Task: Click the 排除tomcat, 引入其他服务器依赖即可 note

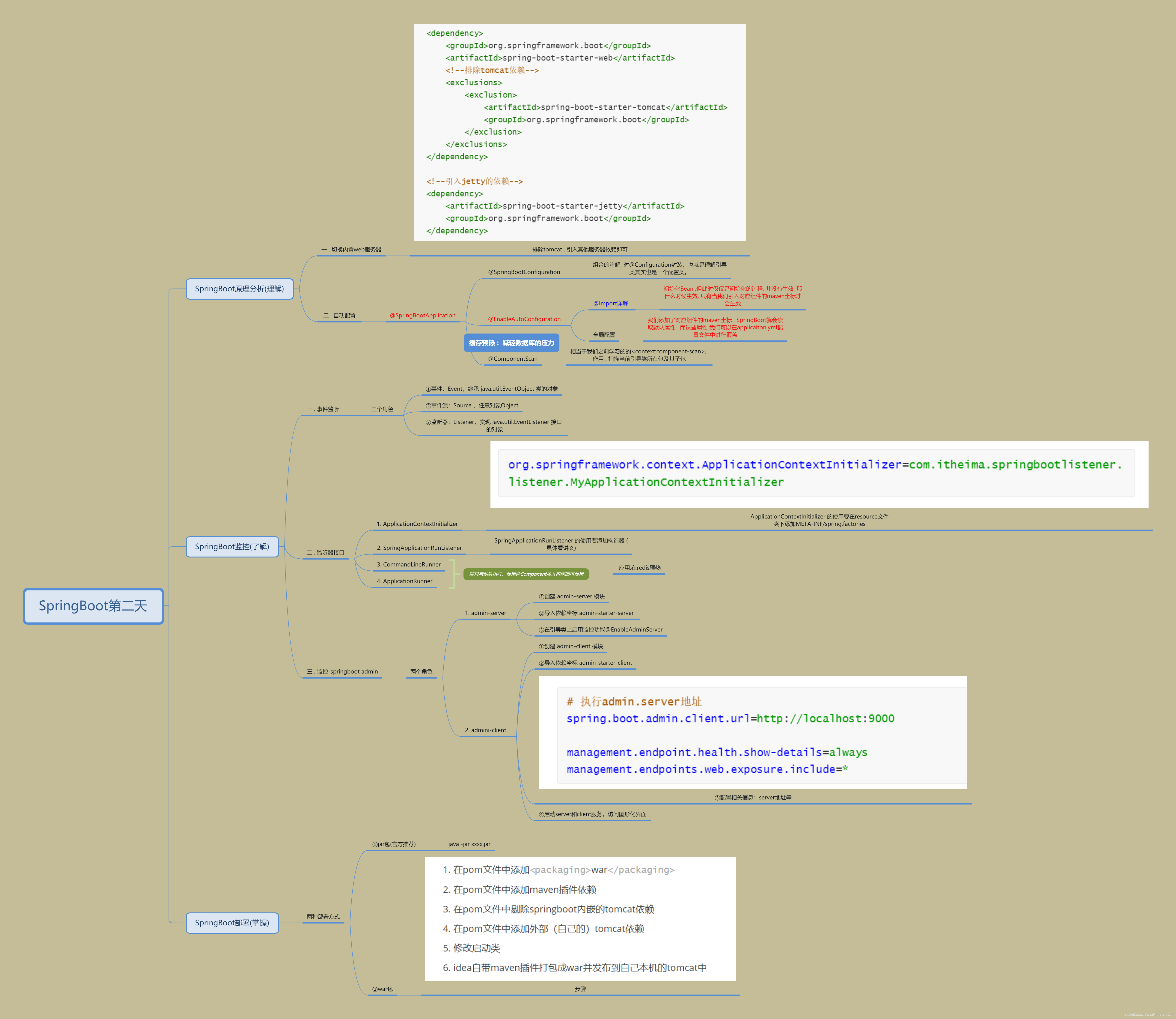Action: (579, 250)
